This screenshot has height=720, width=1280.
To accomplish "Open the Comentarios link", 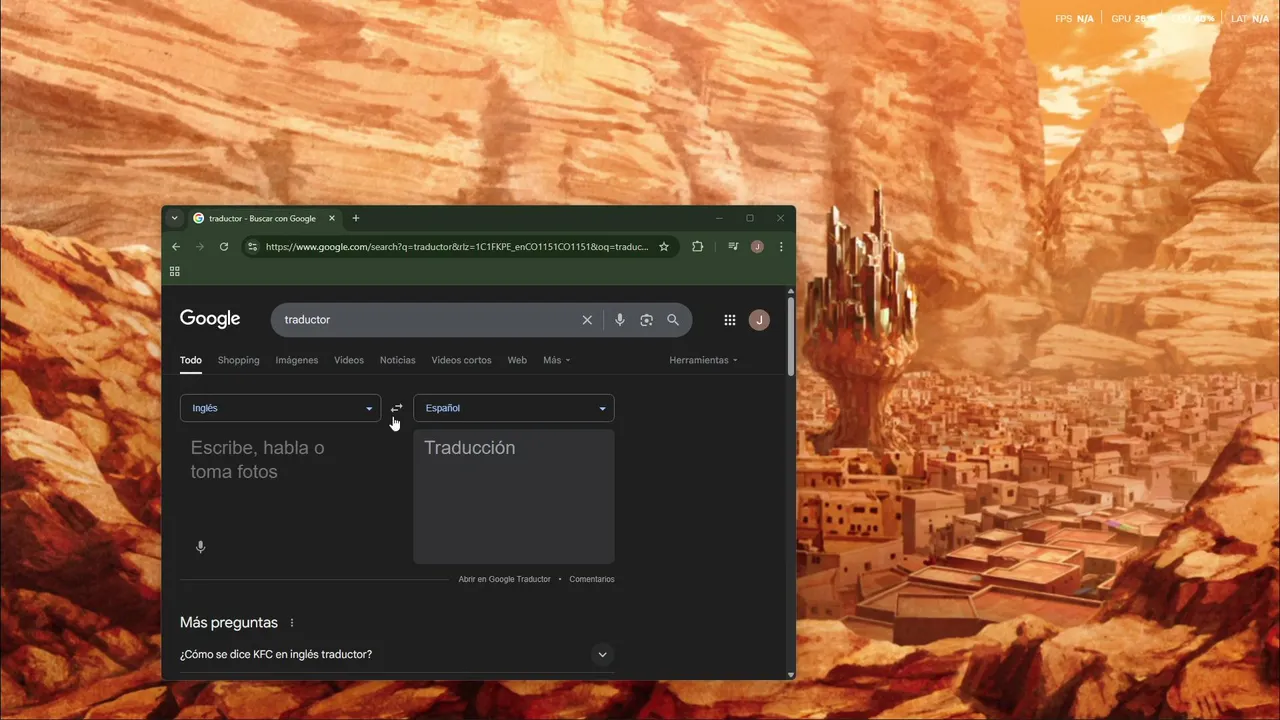I will click(x=592, y=579).
